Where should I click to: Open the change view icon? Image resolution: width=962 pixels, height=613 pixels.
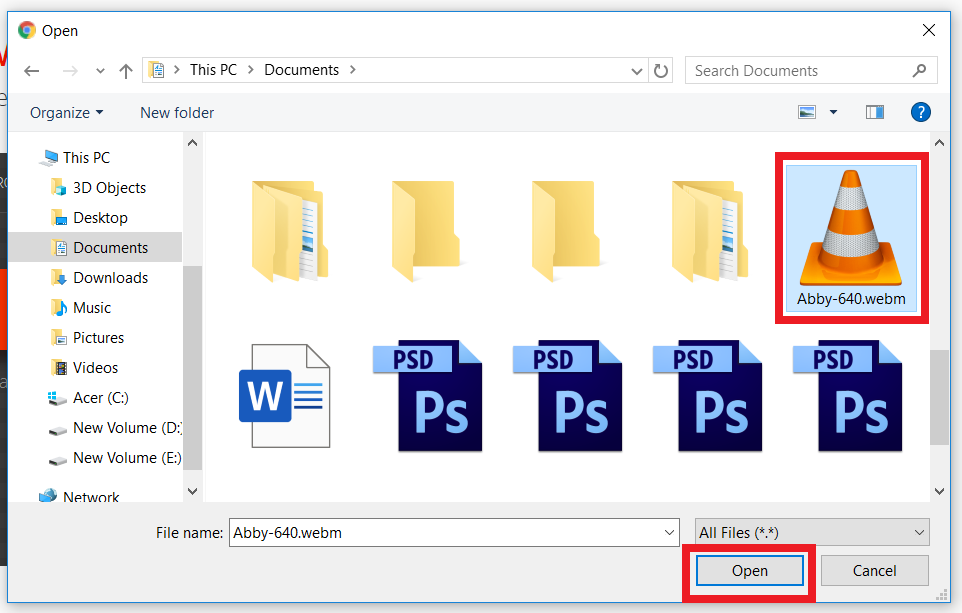(x=807, y=112)
